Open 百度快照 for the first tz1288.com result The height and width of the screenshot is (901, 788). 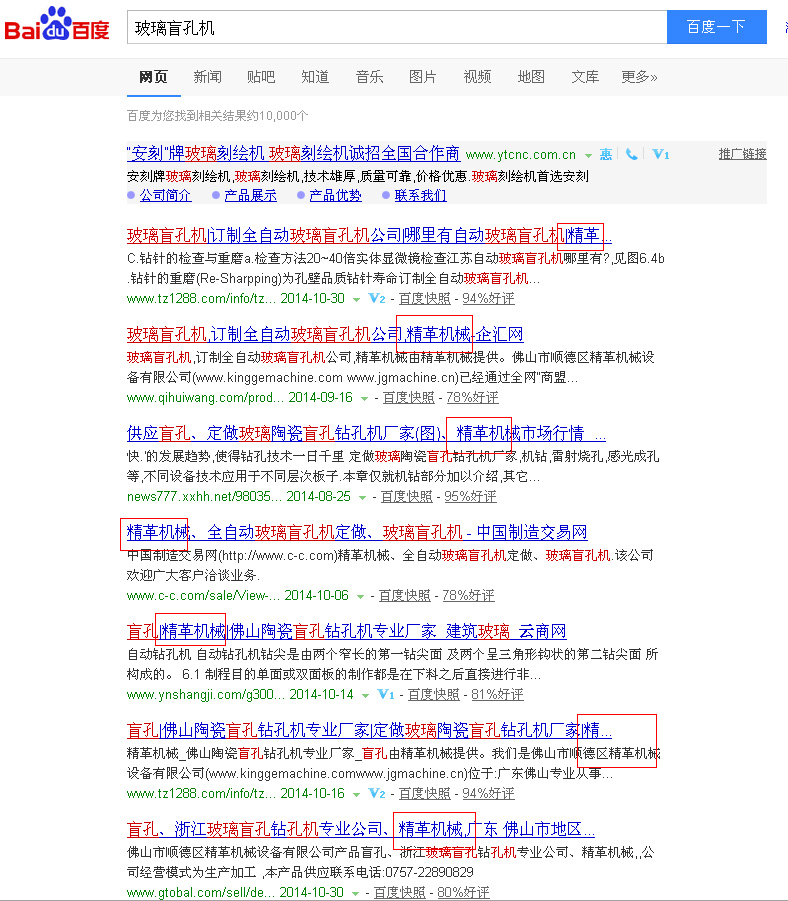(425, 298)
